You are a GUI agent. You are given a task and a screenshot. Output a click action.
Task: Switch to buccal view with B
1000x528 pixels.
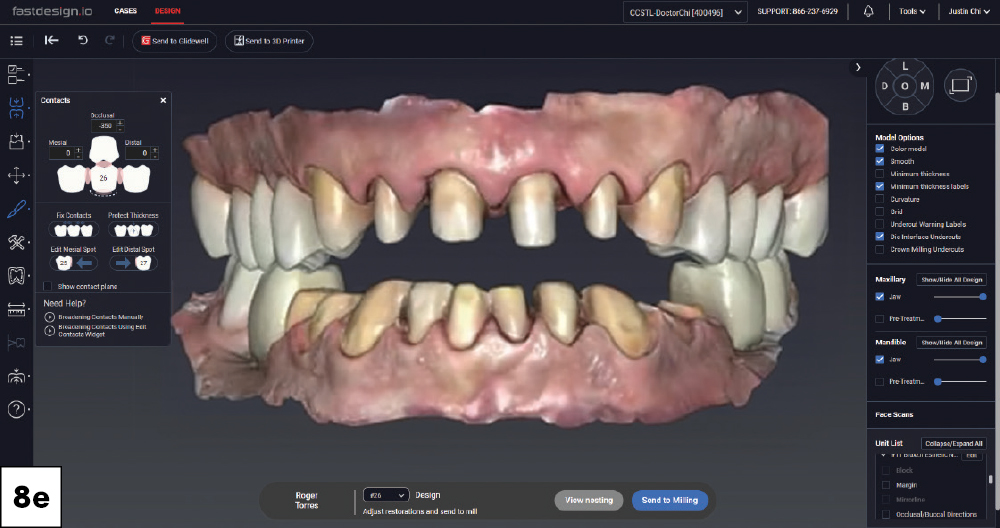click(904, 106)
